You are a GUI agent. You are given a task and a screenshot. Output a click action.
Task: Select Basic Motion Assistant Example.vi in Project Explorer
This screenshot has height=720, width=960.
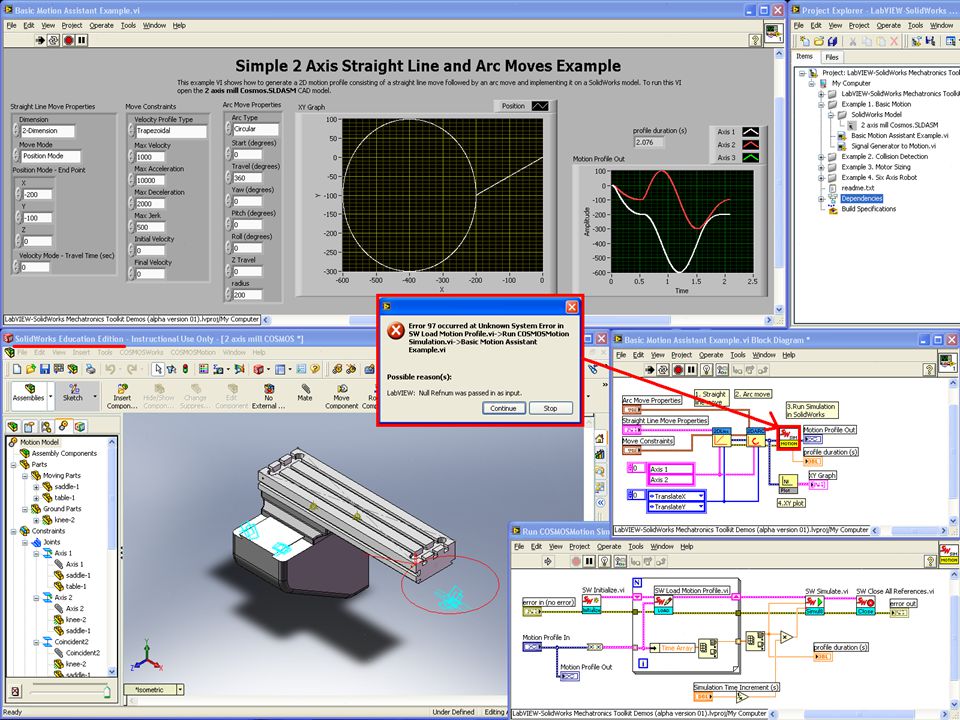point(899,135)
